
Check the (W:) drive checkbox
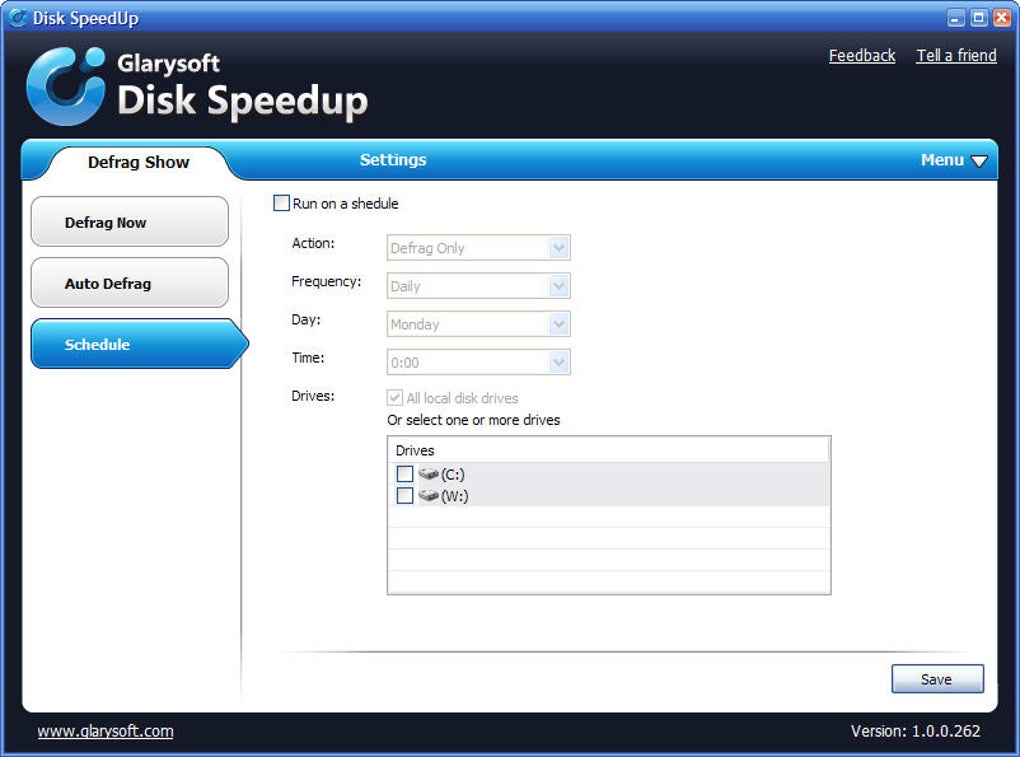pyautogui.click(x=405, y=496)
